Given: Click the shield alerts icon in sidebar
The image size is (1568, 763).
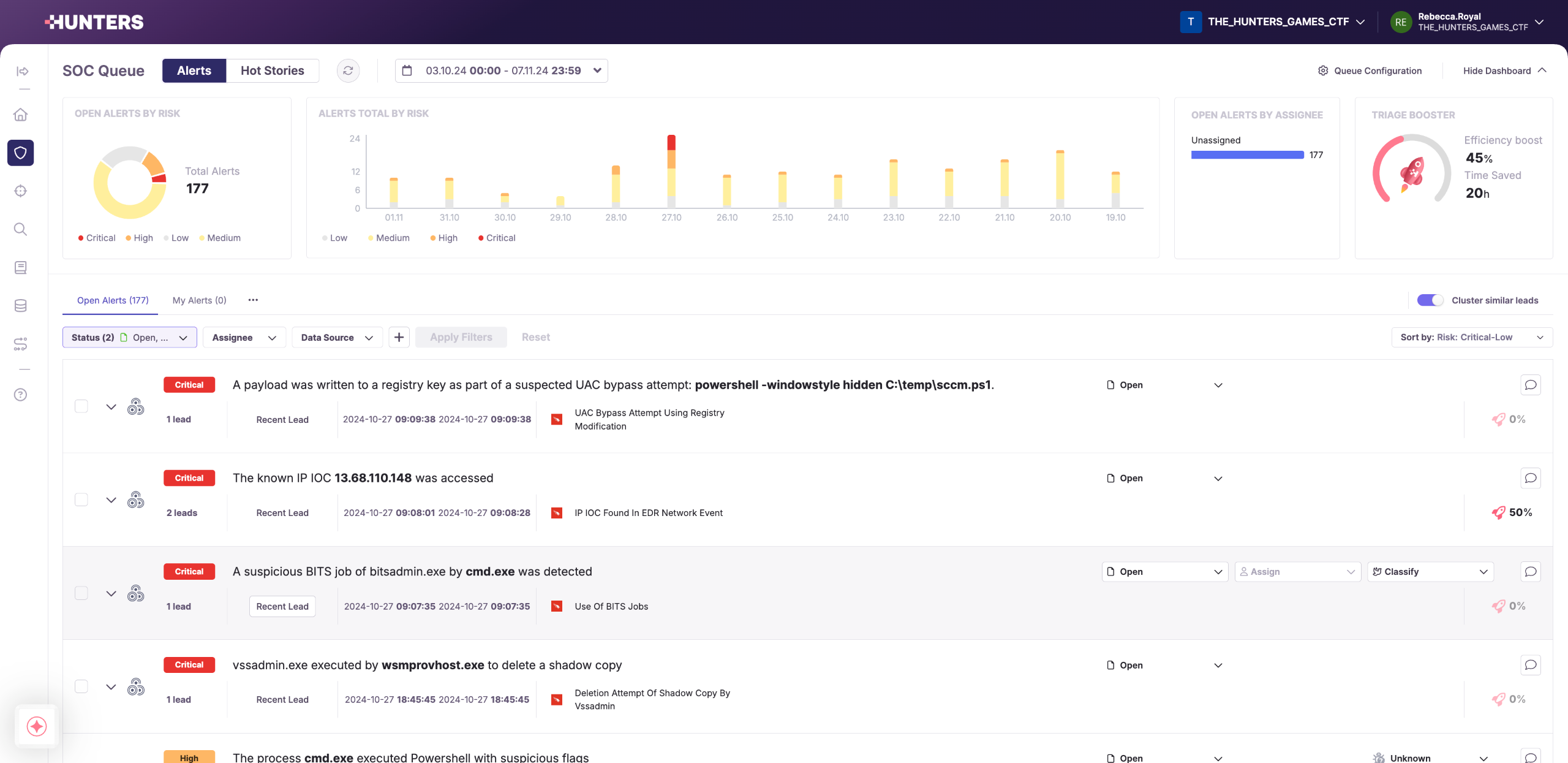Looking at the screenshot, I should tap(20, 153).
